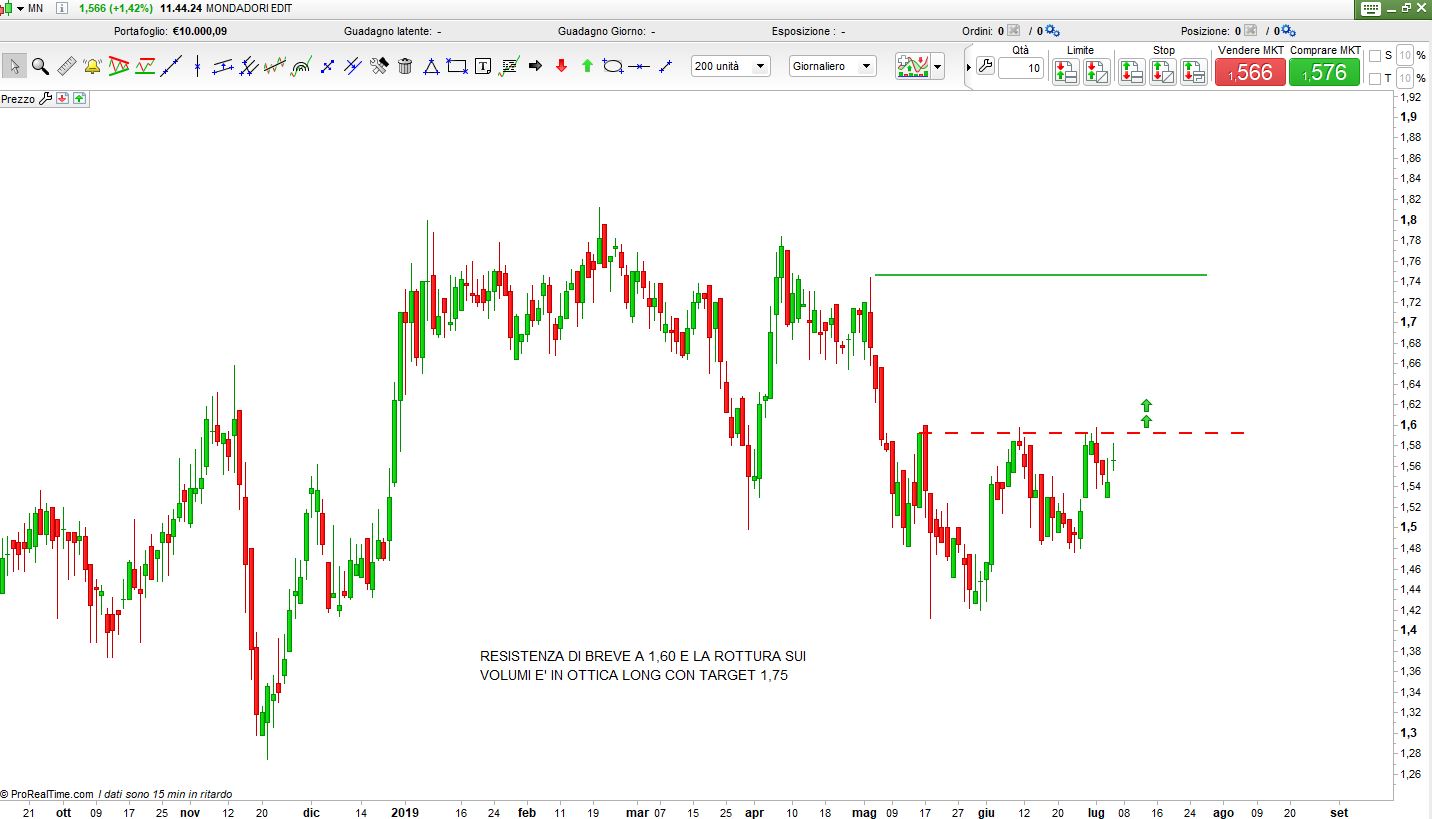
Task: Select the red down arrow drawing tool
Action: 561,67
